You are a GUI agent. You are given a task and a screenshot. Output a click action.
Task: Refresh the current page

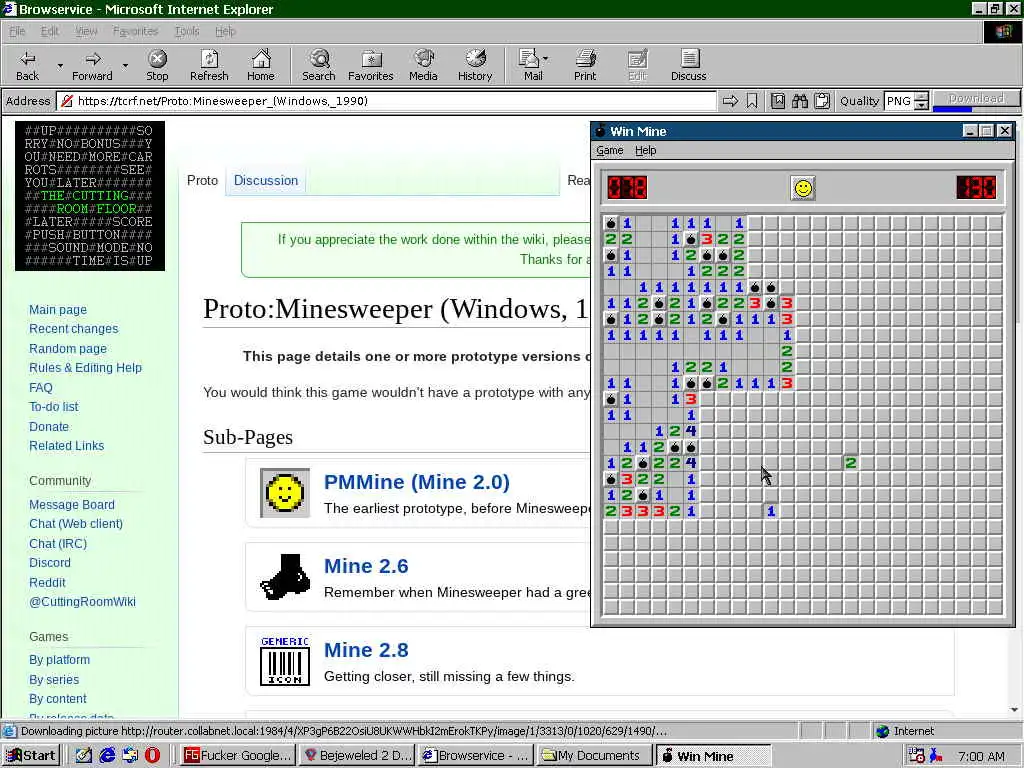pos(209,65)
